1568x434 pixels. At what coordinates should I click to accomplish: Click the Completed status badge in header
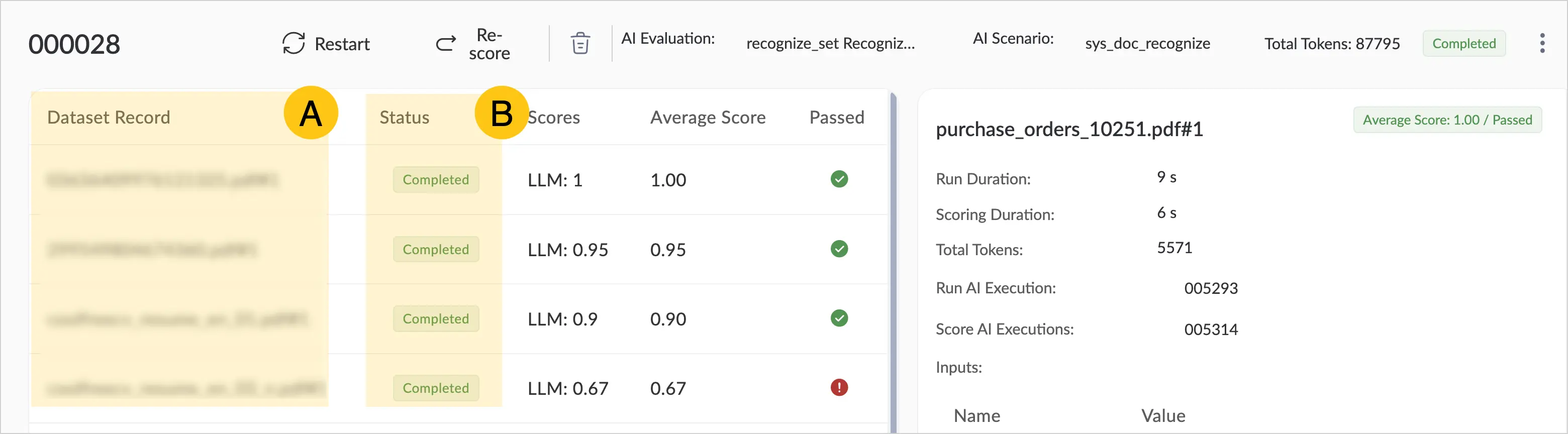coord(1464,43)
